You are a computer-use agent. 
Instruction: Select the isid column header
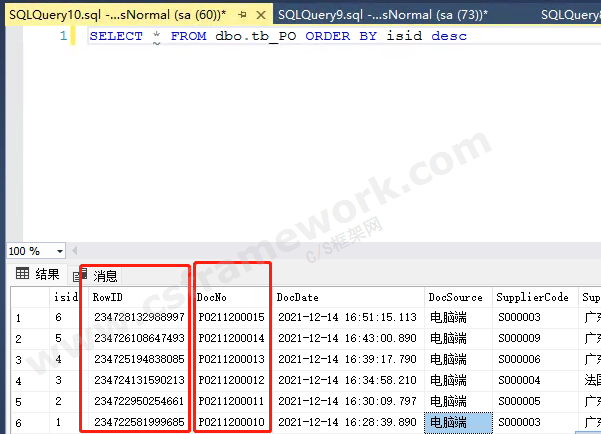63,297
